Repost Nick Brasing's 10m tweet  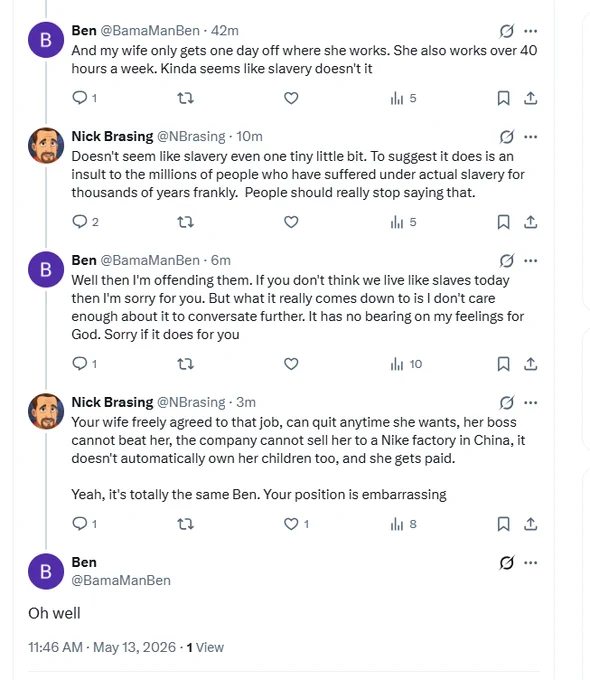(x=186, y=222)
